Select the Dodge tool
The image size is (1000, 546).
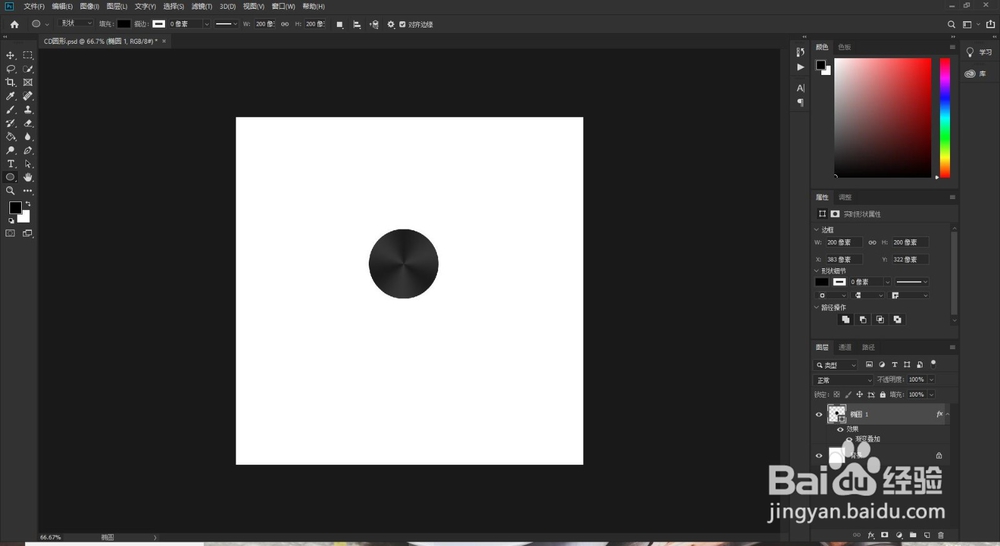click(x=10, y=151)
